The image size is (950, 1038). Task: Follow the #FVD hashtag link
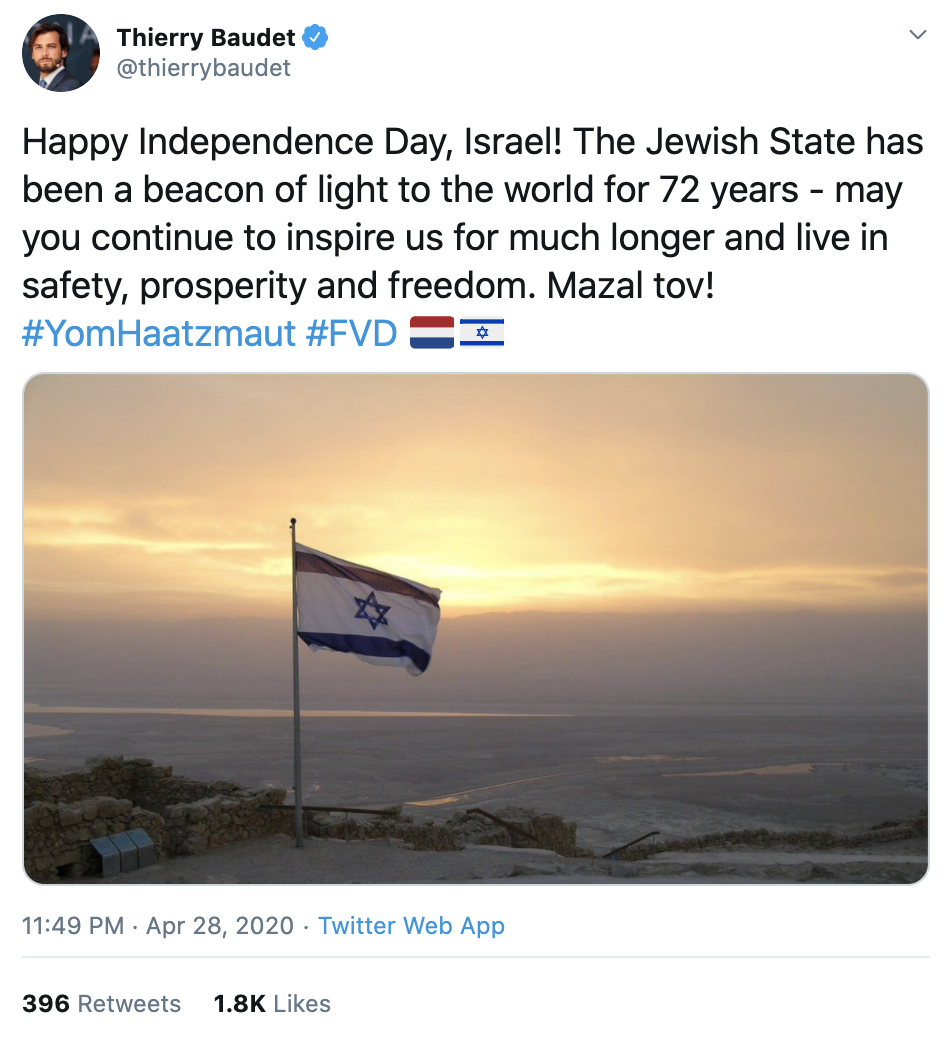click(x=350, y=333)
